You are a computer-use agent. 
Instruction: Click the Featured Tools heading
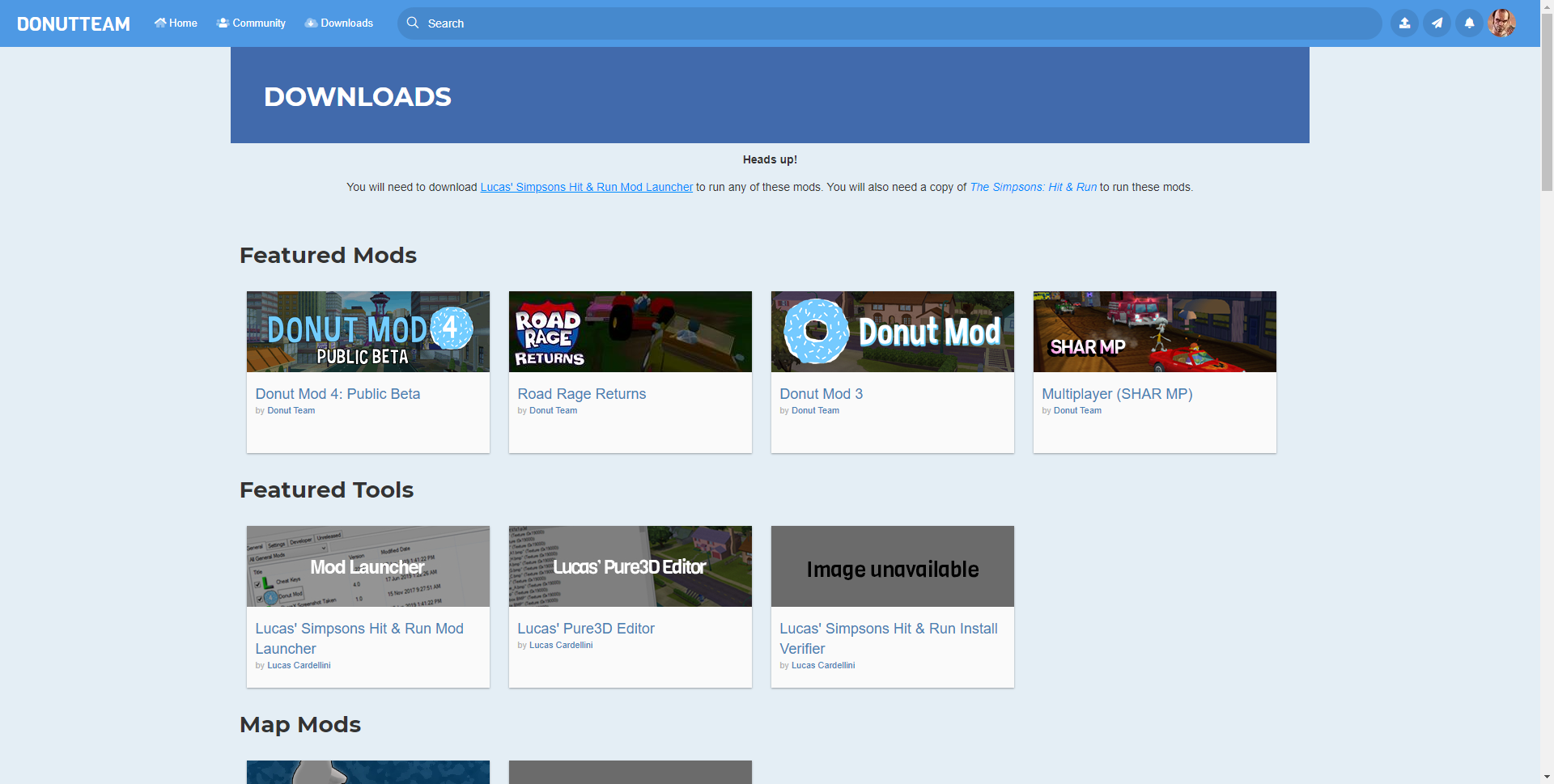[x=326, y=489]
